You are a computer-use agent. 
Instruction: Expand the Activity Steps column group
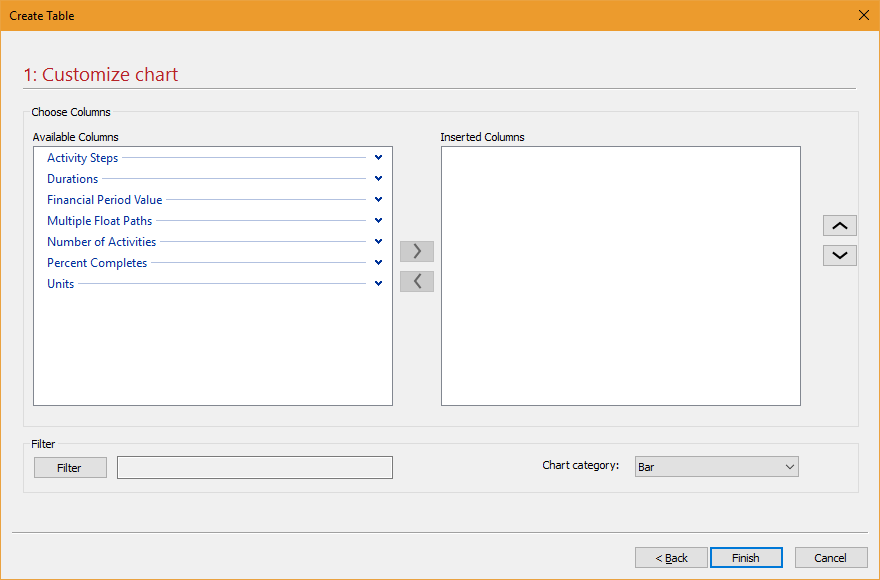[x=378, y=157]
